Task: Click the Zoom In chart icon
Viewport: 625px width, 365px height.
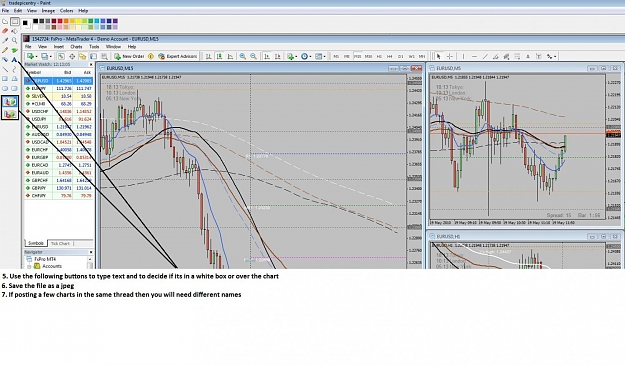Action: (242, 57)
